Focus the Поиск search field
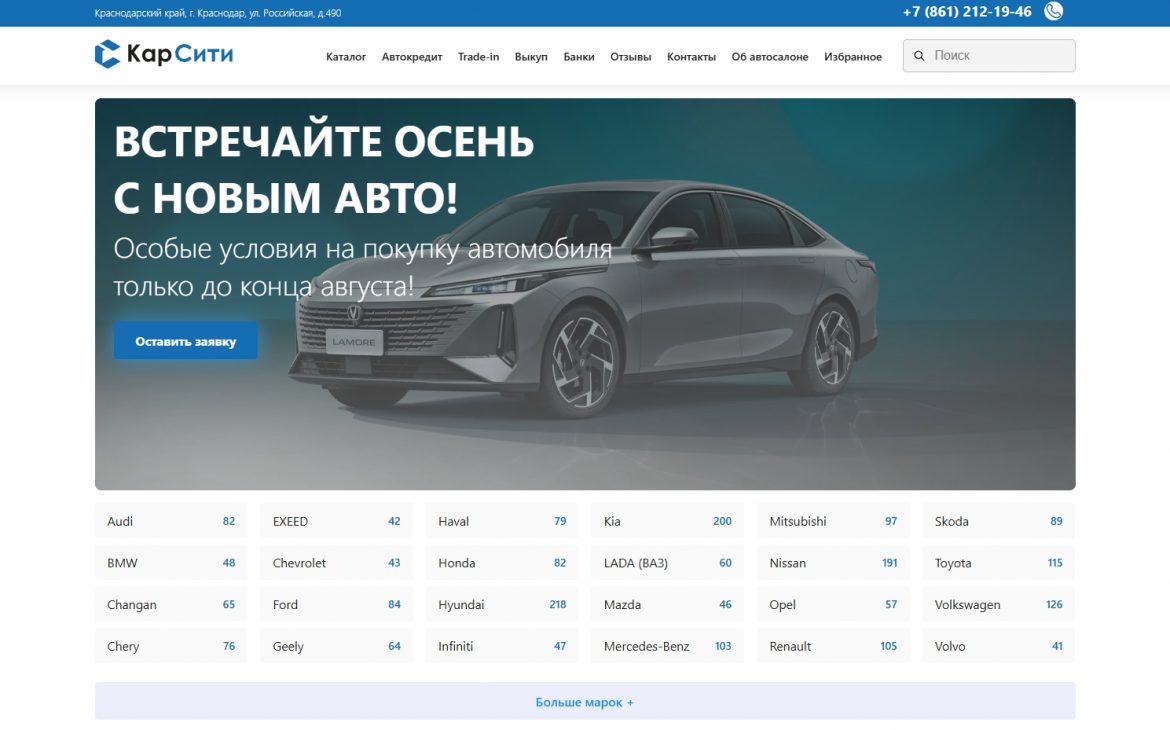The image size is (1170, 730). [989, 56]
